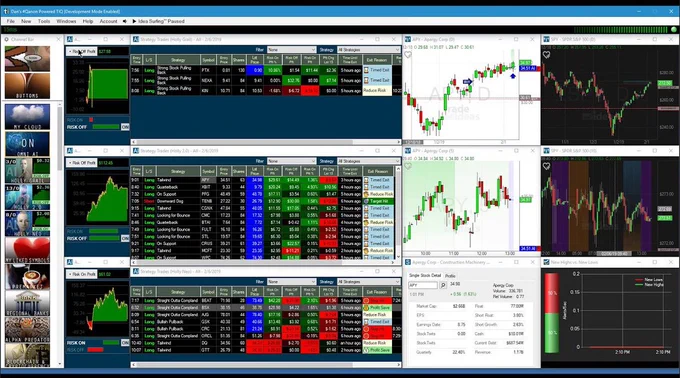
Task: Select the Omni AI channel
Action: [27, 144]
